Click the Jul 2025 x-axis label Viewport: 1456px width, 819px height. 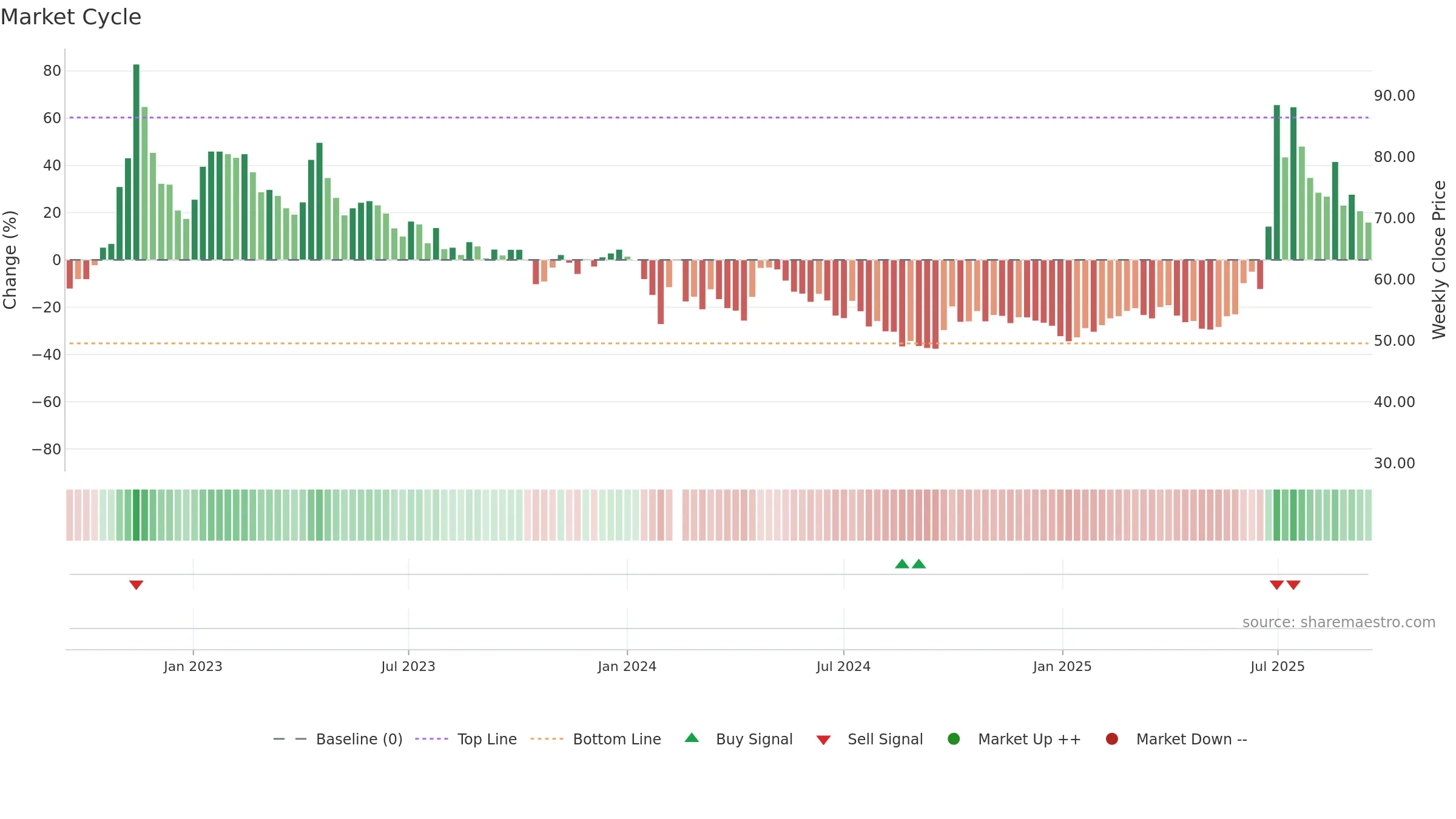pyautogui.click(x=1278, y=666)
